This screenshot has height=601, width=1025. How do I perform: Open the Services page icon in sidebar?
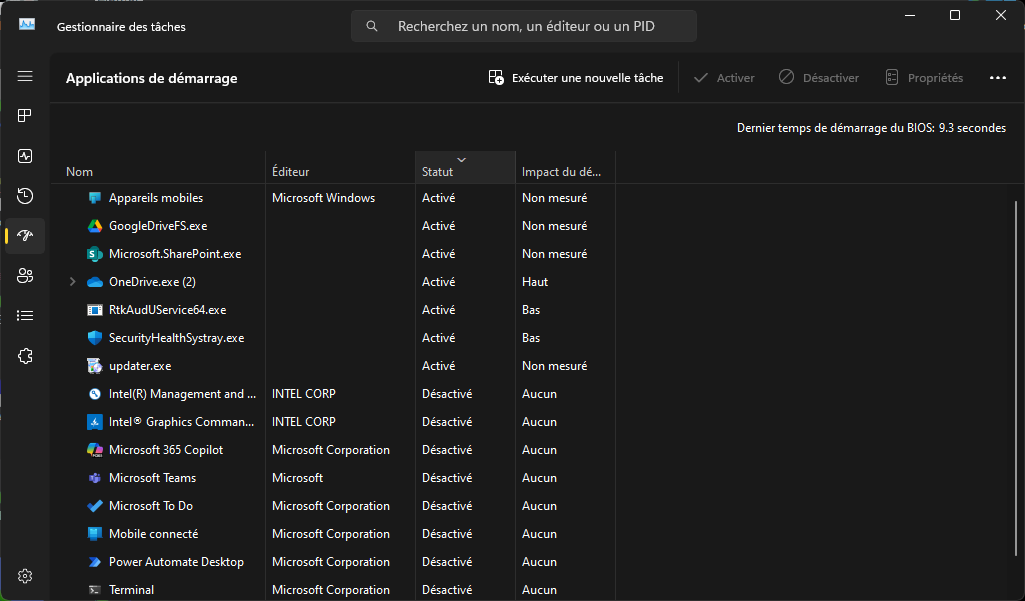25,356
